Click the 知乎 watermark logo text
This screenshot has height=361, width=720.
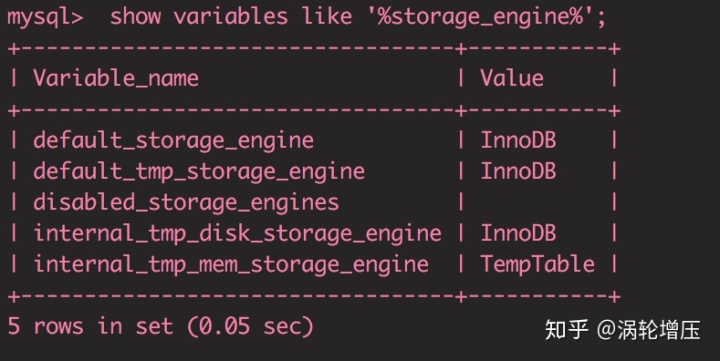coord(567,330)
